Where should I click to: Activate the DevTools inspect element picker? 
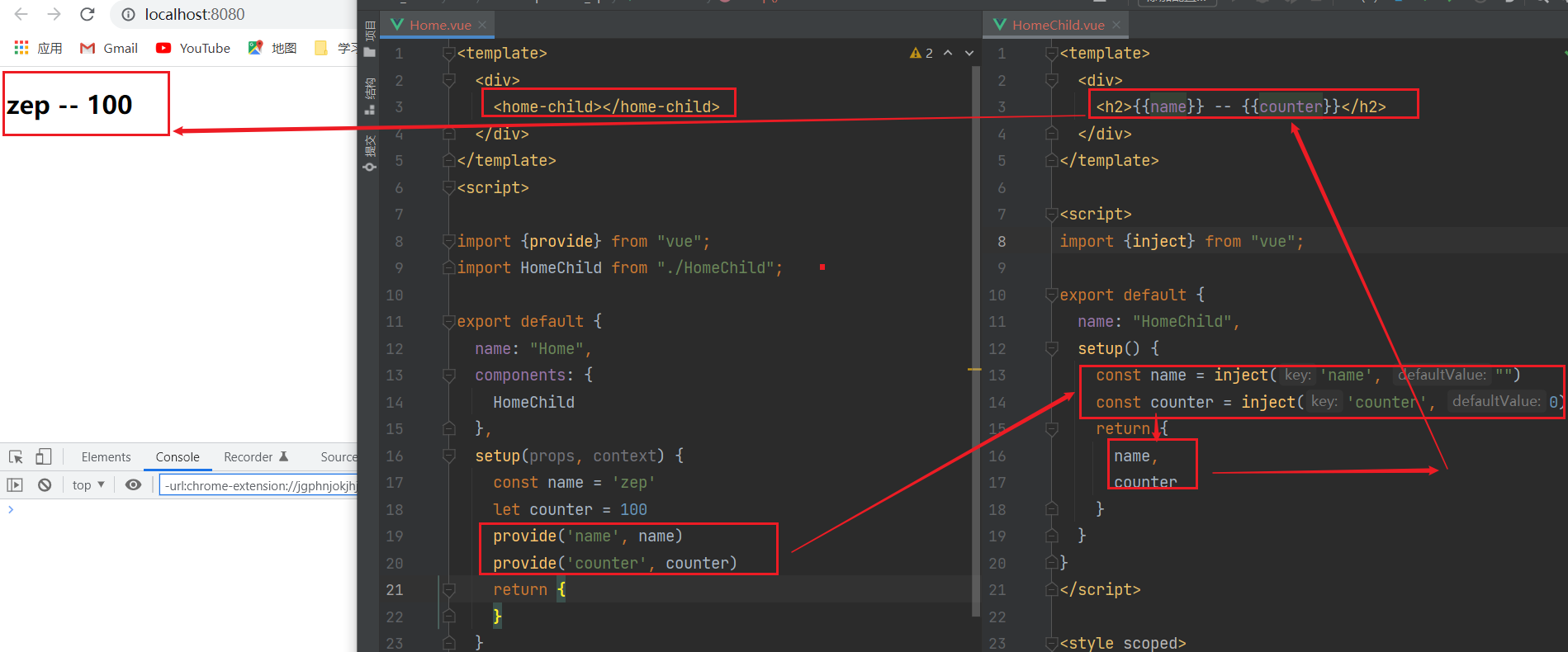(16, 456)
